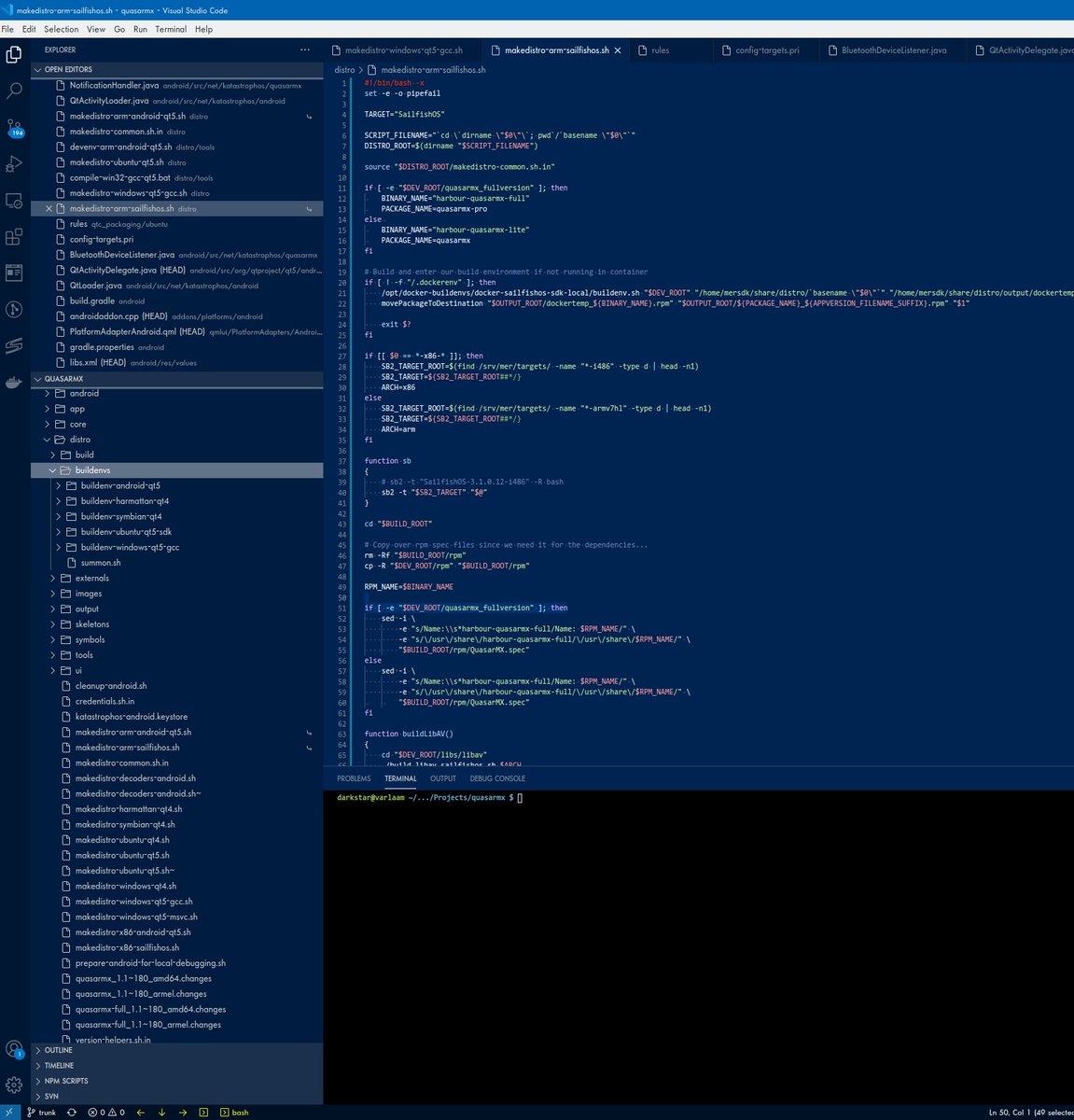Open prepare-android-for-local-debugging.sh file

pyautogui.click(x=177, y=963)
